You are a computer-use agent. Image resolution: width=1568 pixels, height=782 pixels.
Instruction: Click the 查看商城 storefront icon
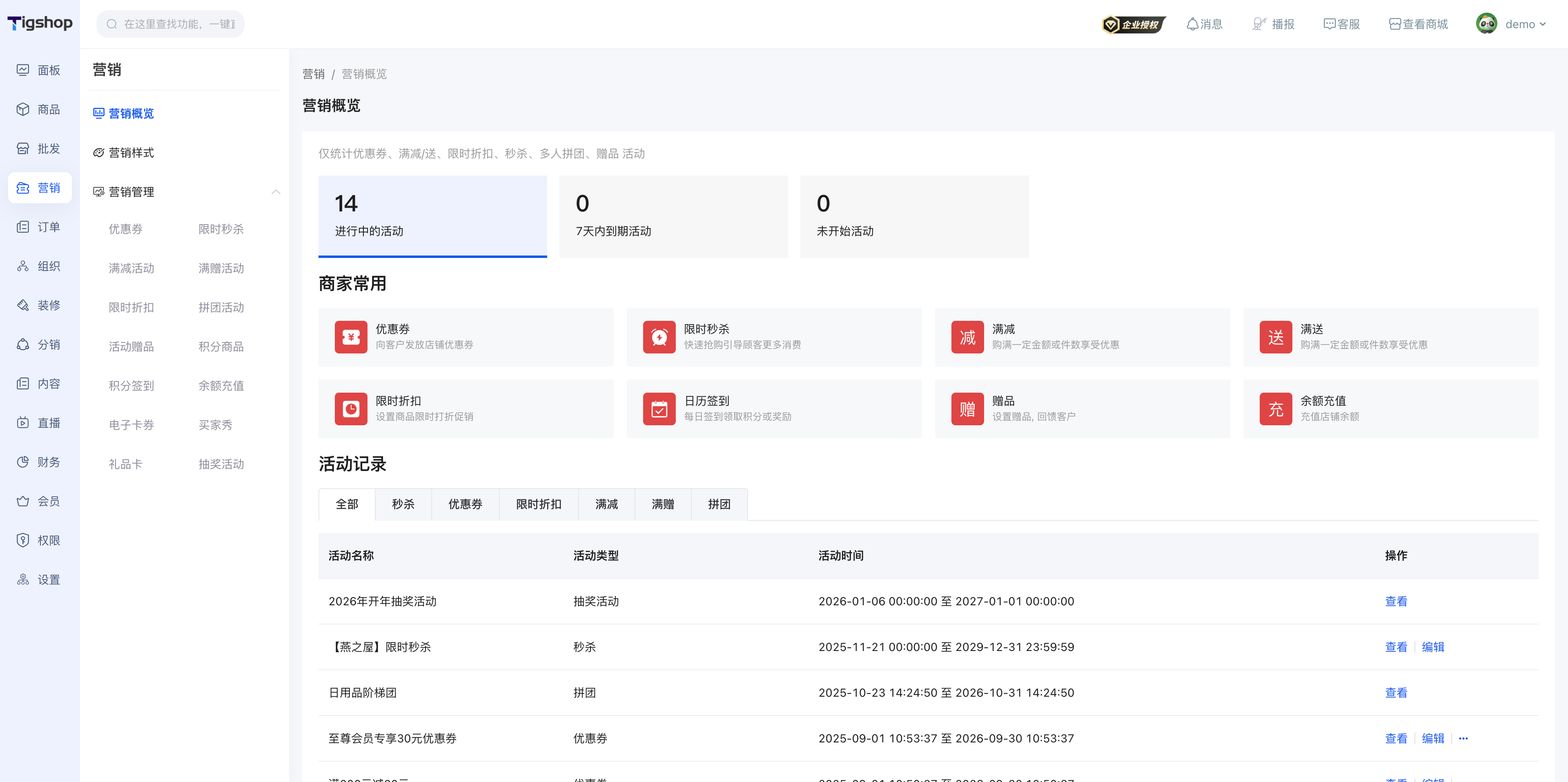(x=1394, y=24)
